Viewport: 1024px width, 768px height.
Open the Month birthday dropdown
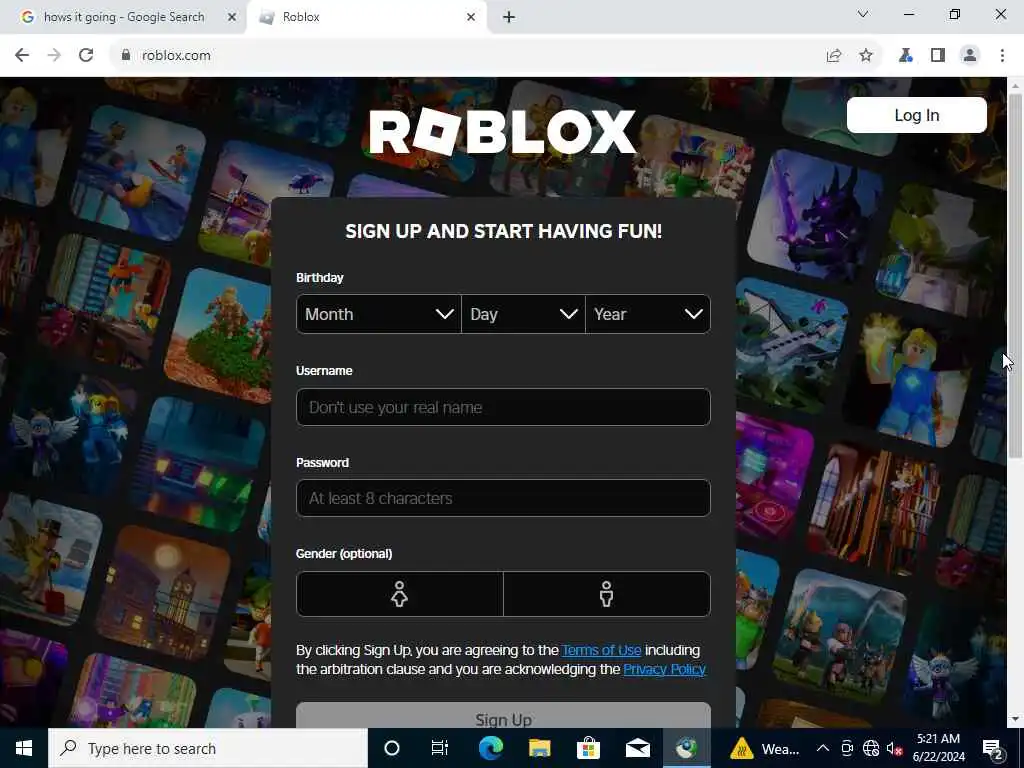379,314
